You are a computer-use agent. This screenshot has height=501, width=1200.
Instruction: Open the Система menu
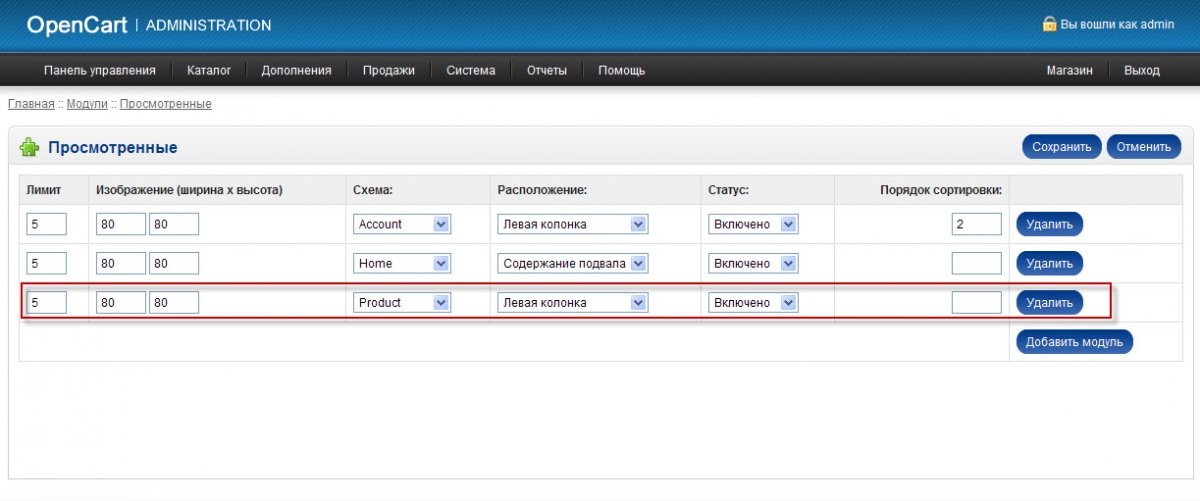(x=470, y=70)
